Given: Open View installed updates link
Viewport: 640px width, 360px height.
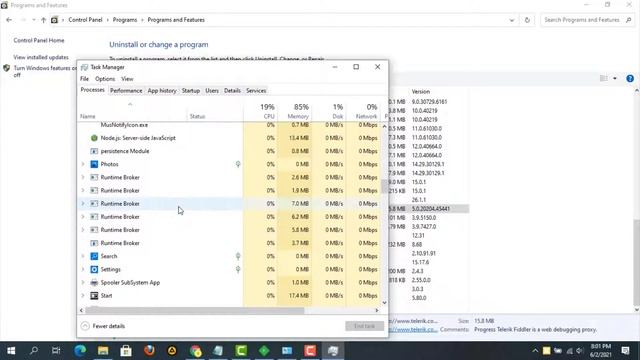Looking at the screenshot, I should tap(41, 57).
